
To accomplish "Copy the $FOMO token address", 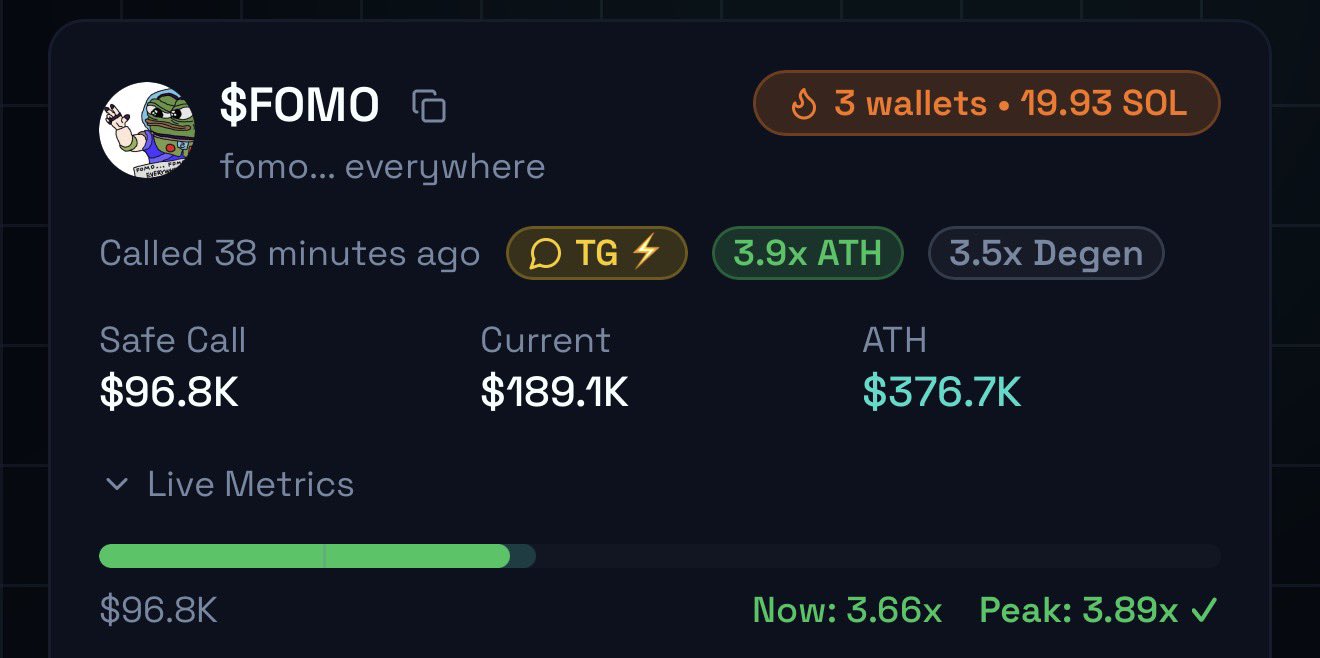I will (429, 105).
